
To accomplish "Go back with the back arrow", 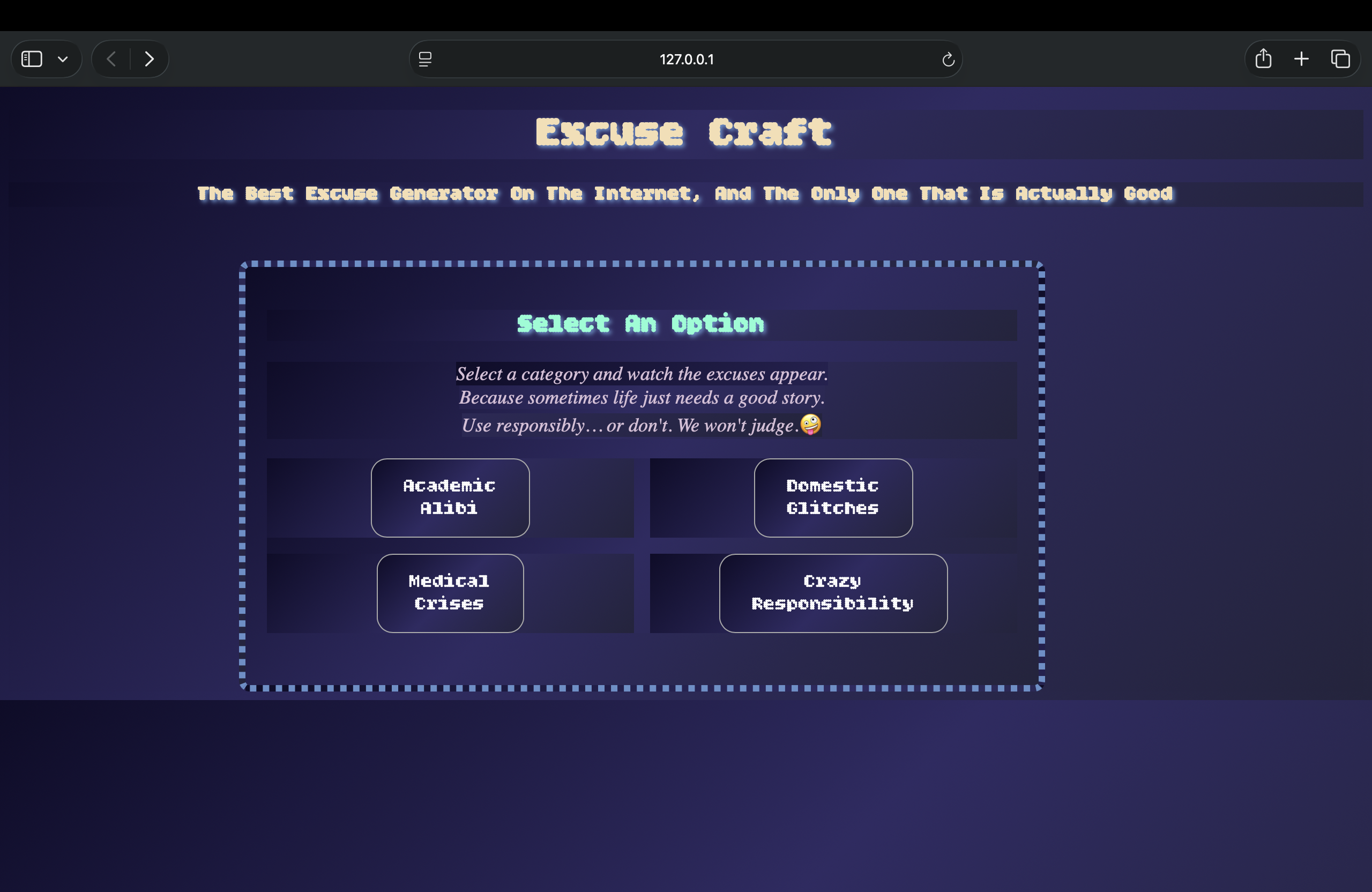I will 111,59.
